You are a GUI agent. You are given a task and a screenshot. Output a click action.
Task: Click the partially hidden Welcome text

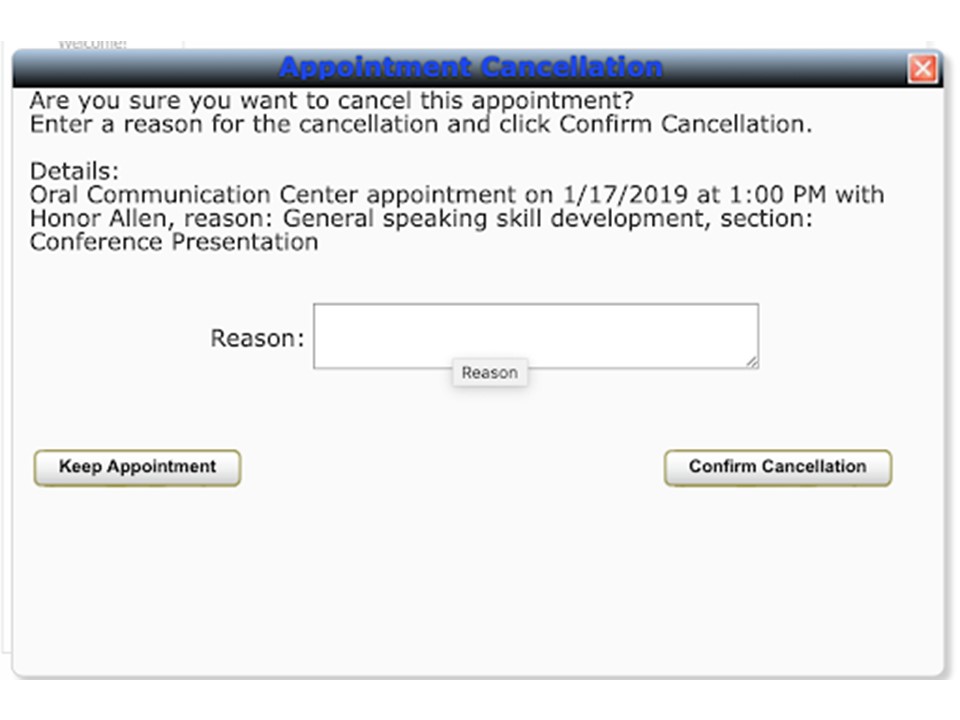92,44
